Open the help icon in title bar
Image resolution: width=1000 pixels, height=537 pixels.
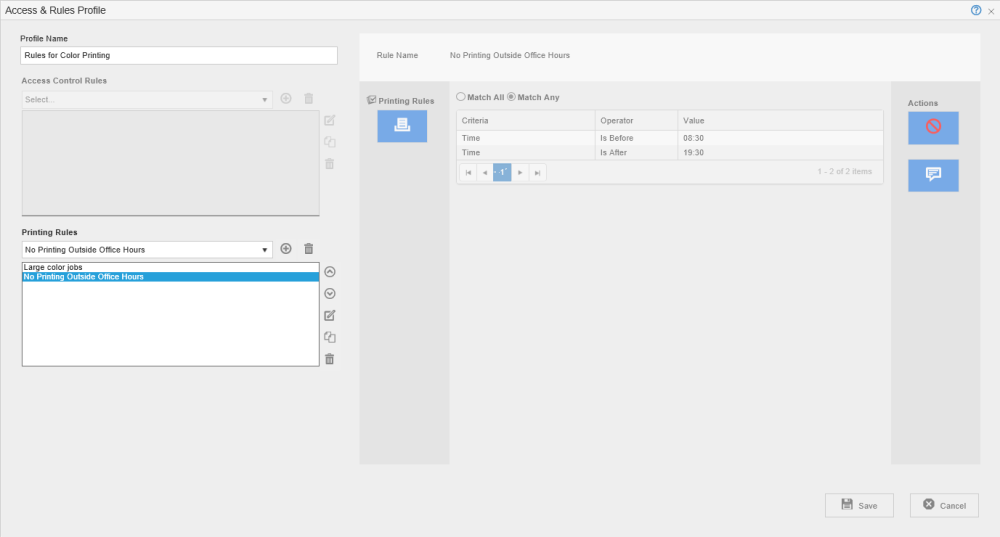(x=976, y=10)
